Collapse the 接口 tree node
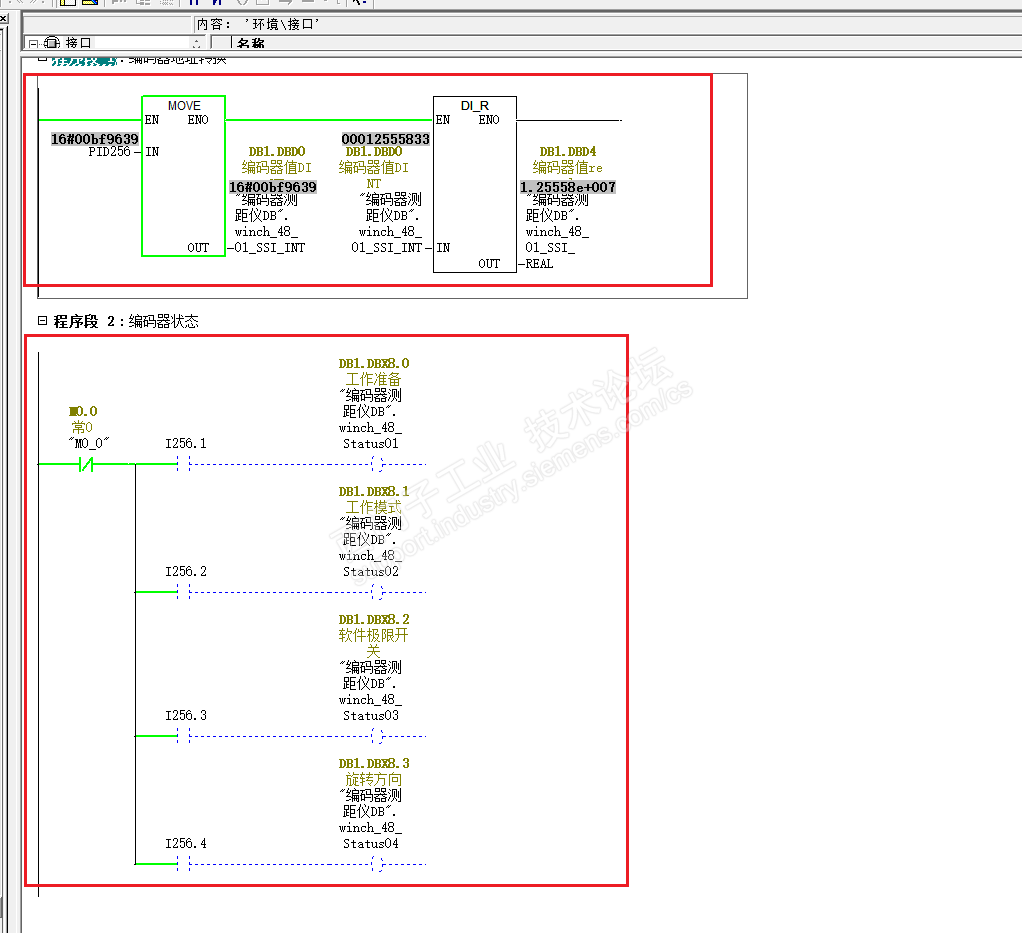 [33, 44]
